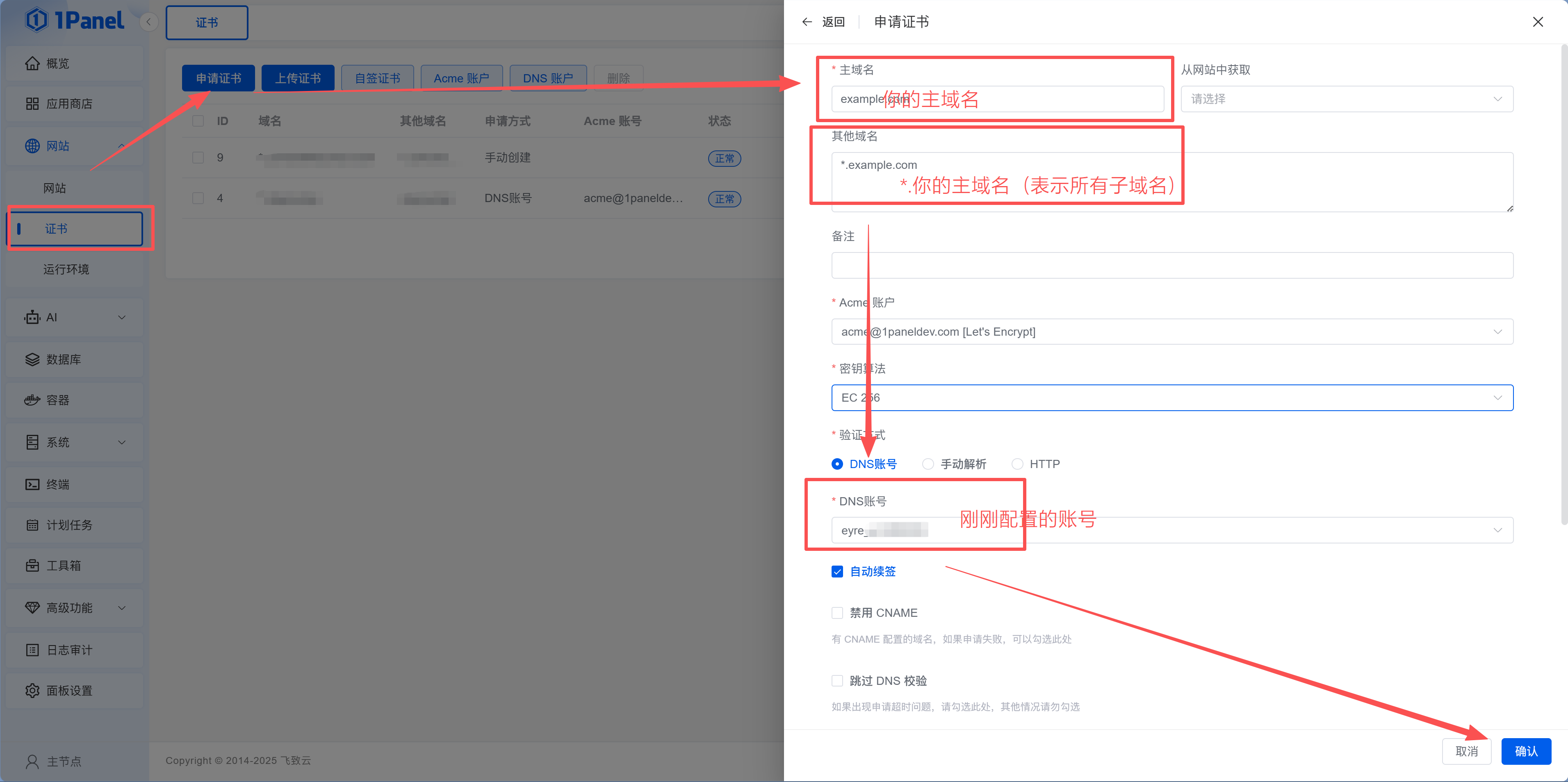Collapse the sidebar with the chevron button
1568x782 pixels.
point(148,22)
